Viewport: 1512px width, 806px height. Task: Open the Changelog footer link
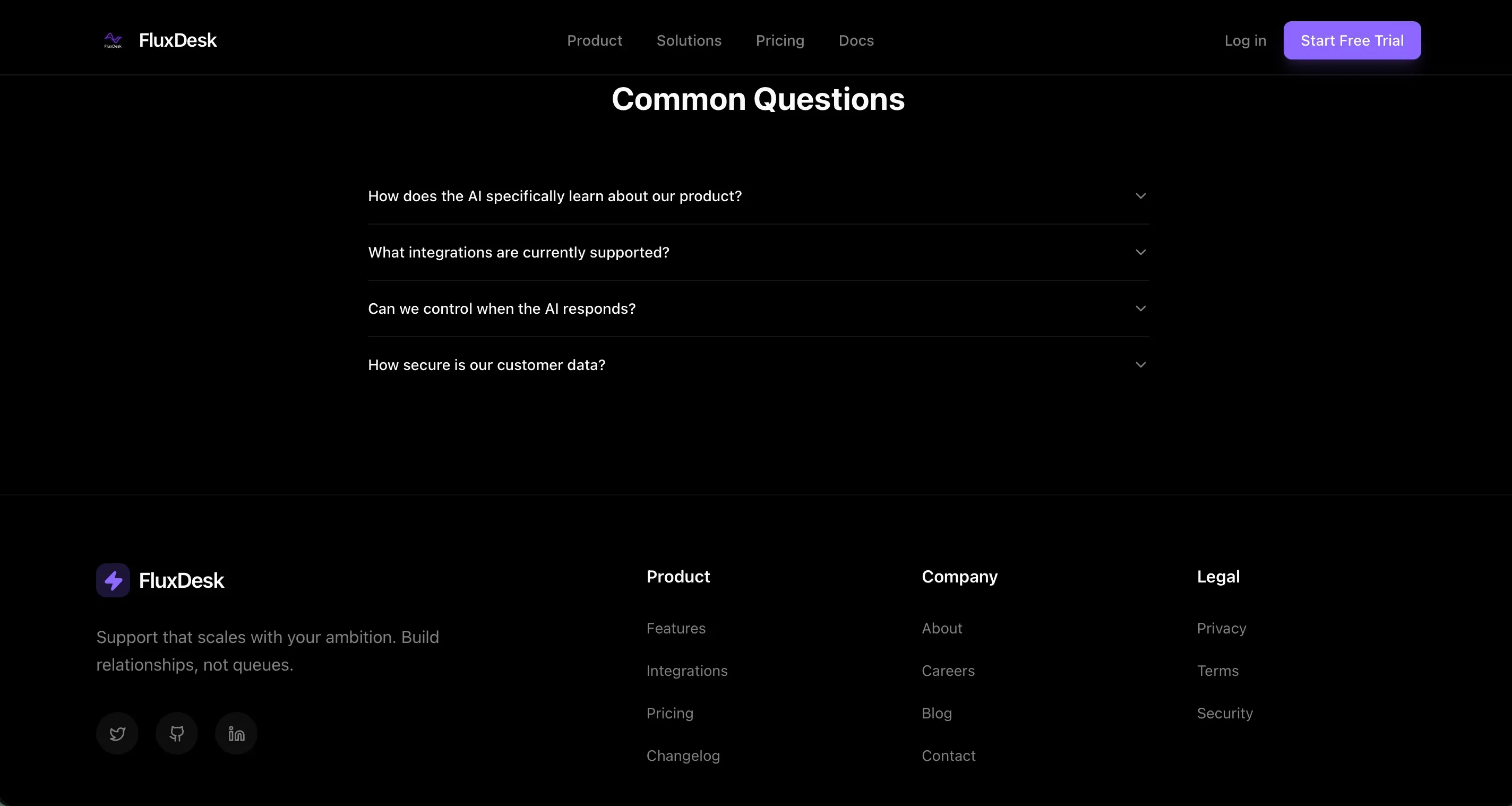(683, 756)
